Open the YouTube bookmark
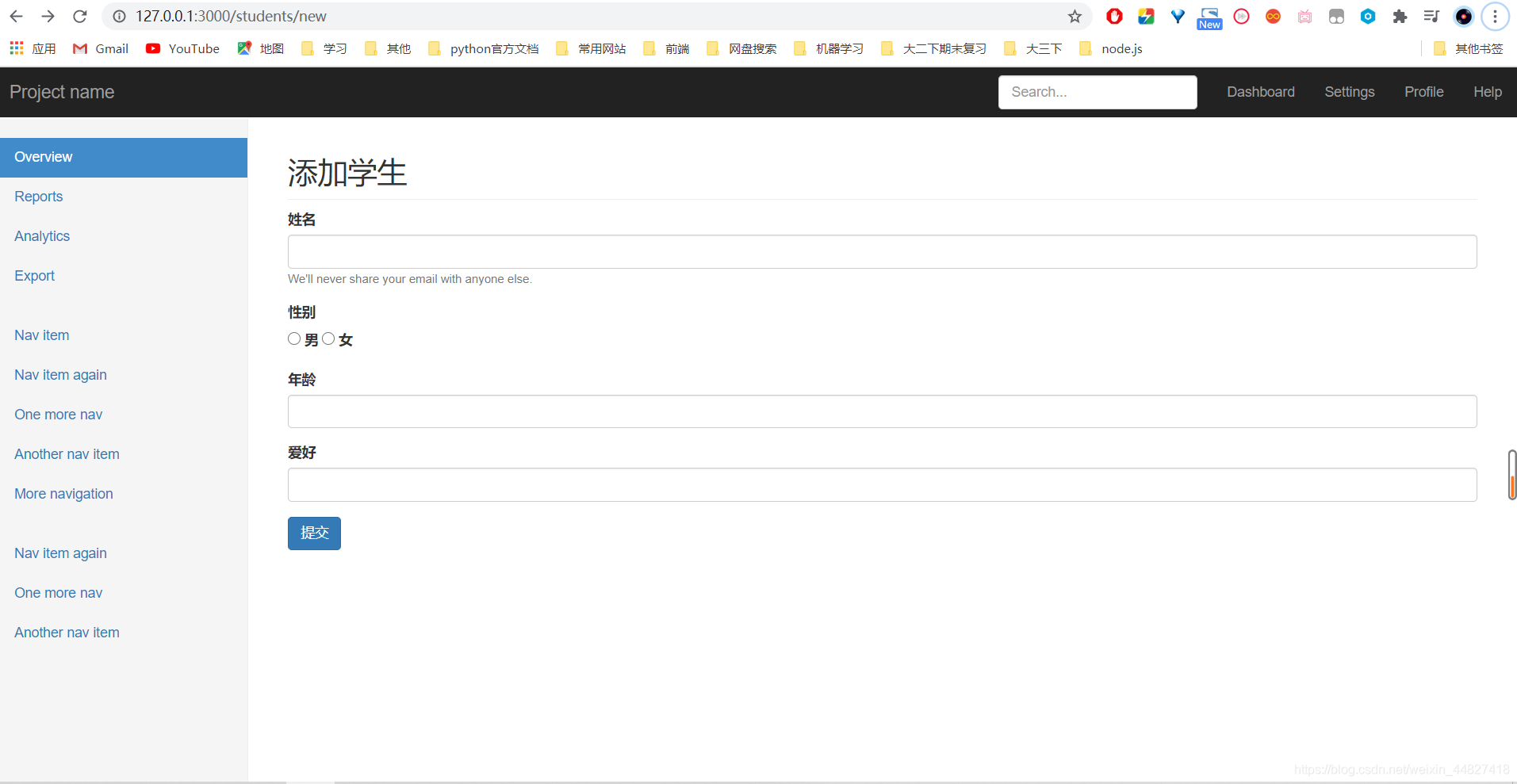This screenshot has width=1517, height=784. (182, 48)
